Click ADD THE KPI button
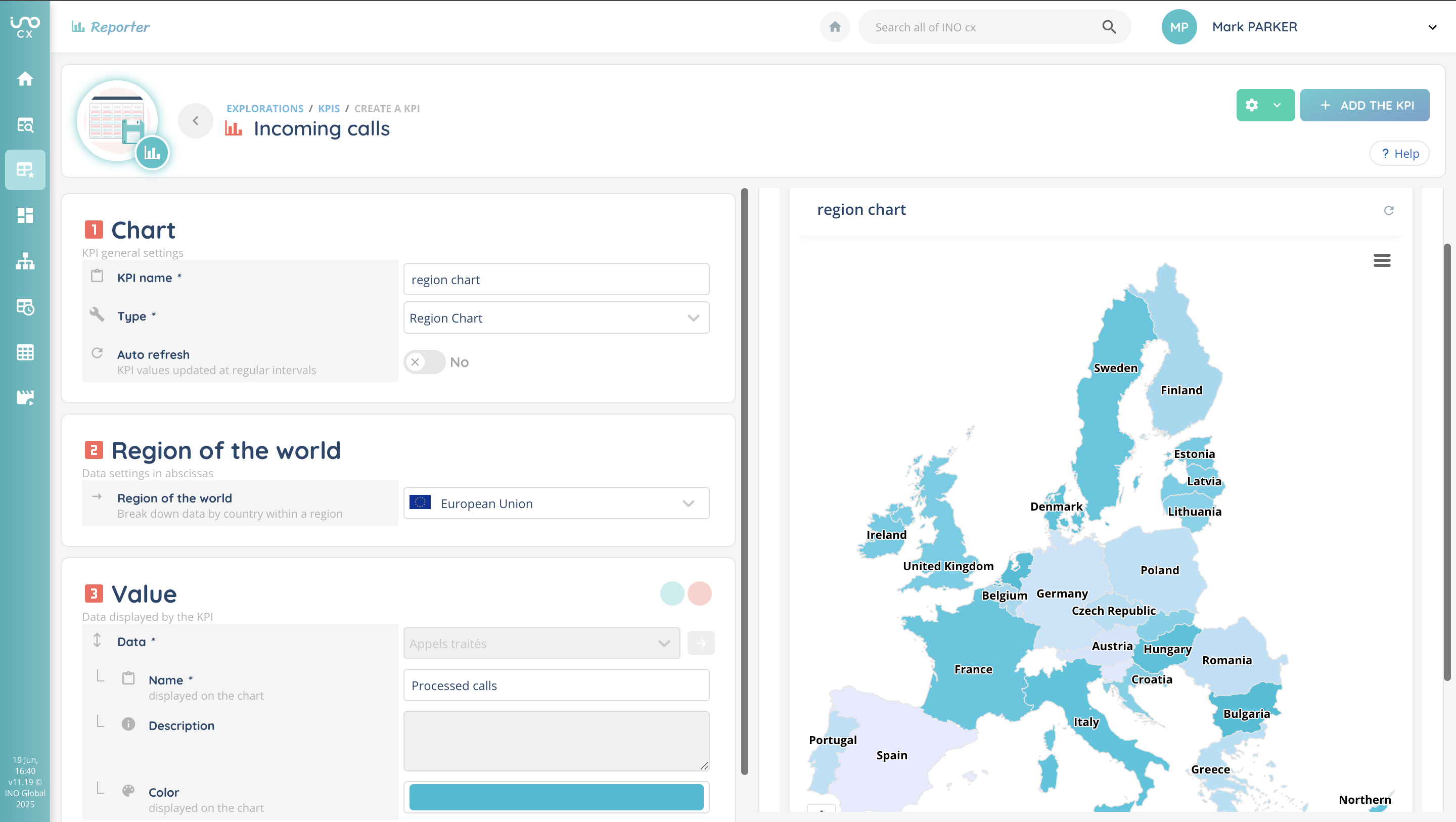The height and width of the screenshot is (822, 1456). pyautogui.click(x=1364, y=105)
